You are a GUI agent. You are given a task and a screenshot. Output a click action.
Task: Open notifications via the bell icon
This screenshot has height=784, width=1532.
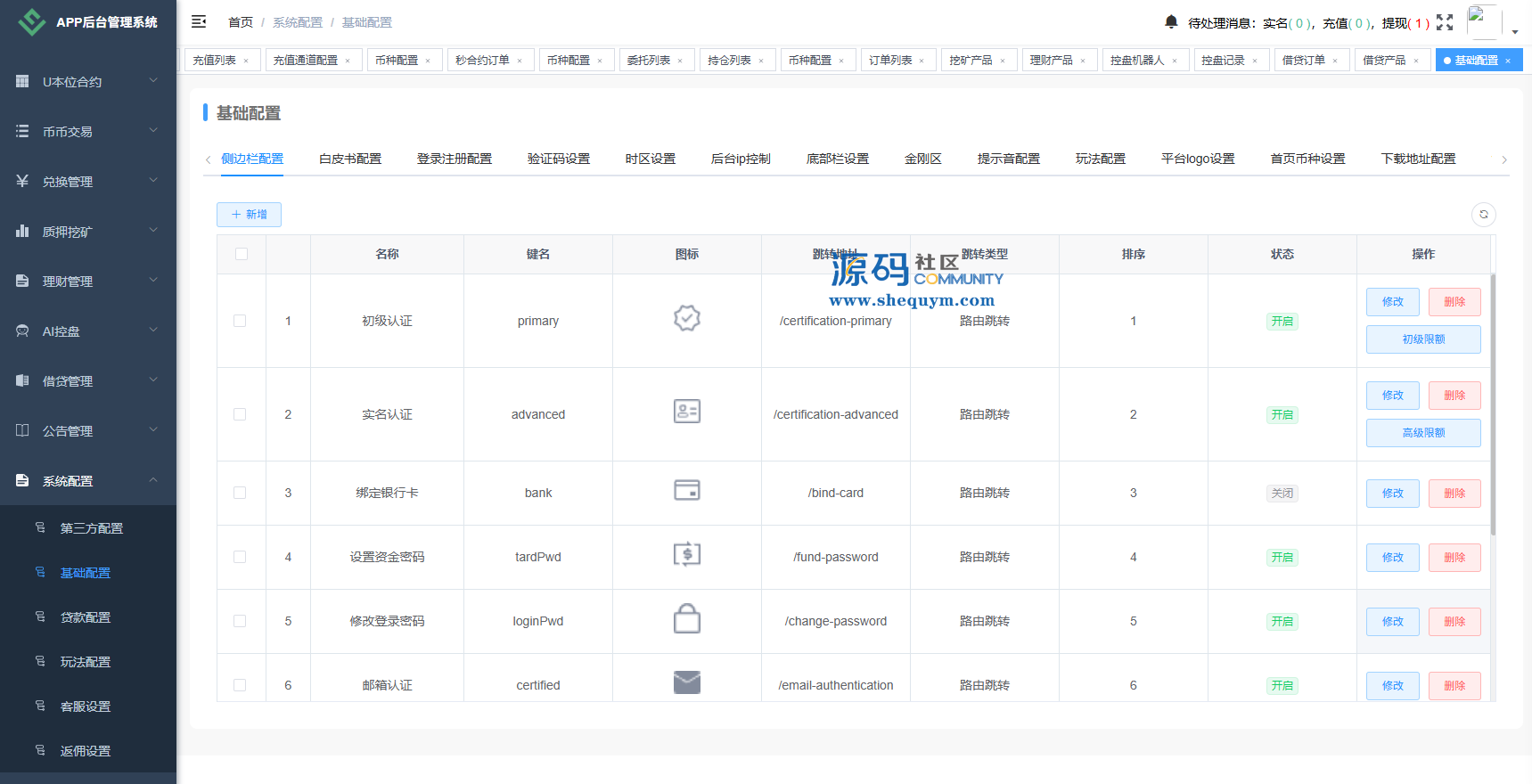pos(1171,21)
